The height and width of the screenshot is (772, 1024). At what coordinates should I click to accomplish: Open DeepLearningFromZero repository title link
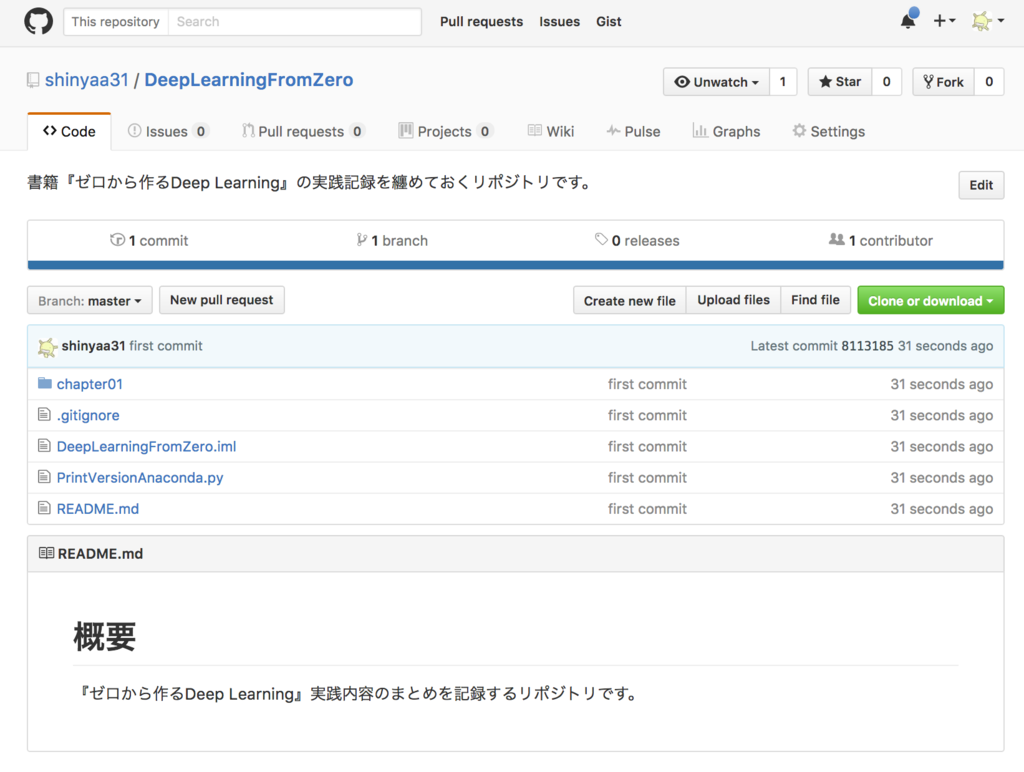[249, 80]
